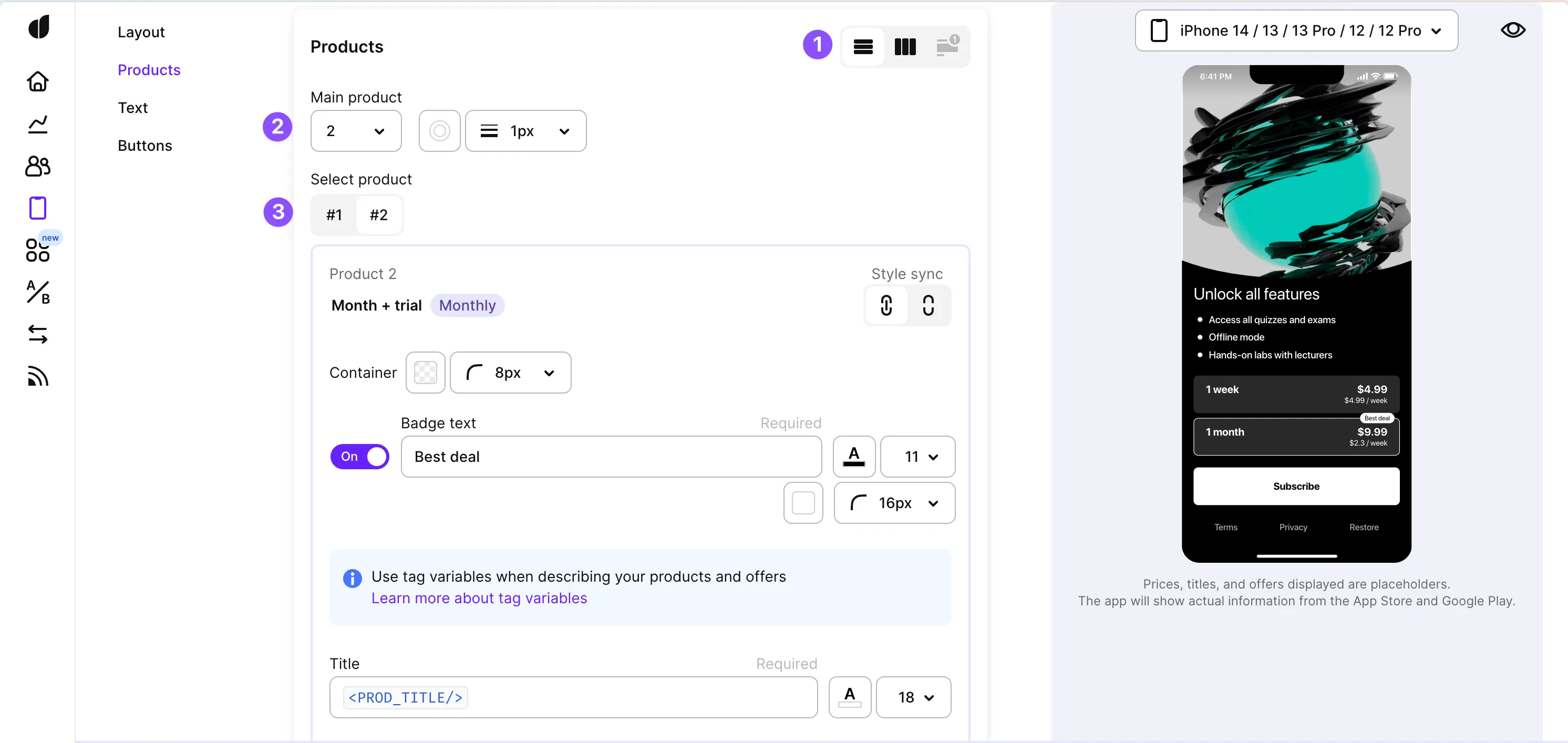This screenshot has width=1568, height=743.
Task: Click the Badge text input field
Action: click(x=611, y=457)
